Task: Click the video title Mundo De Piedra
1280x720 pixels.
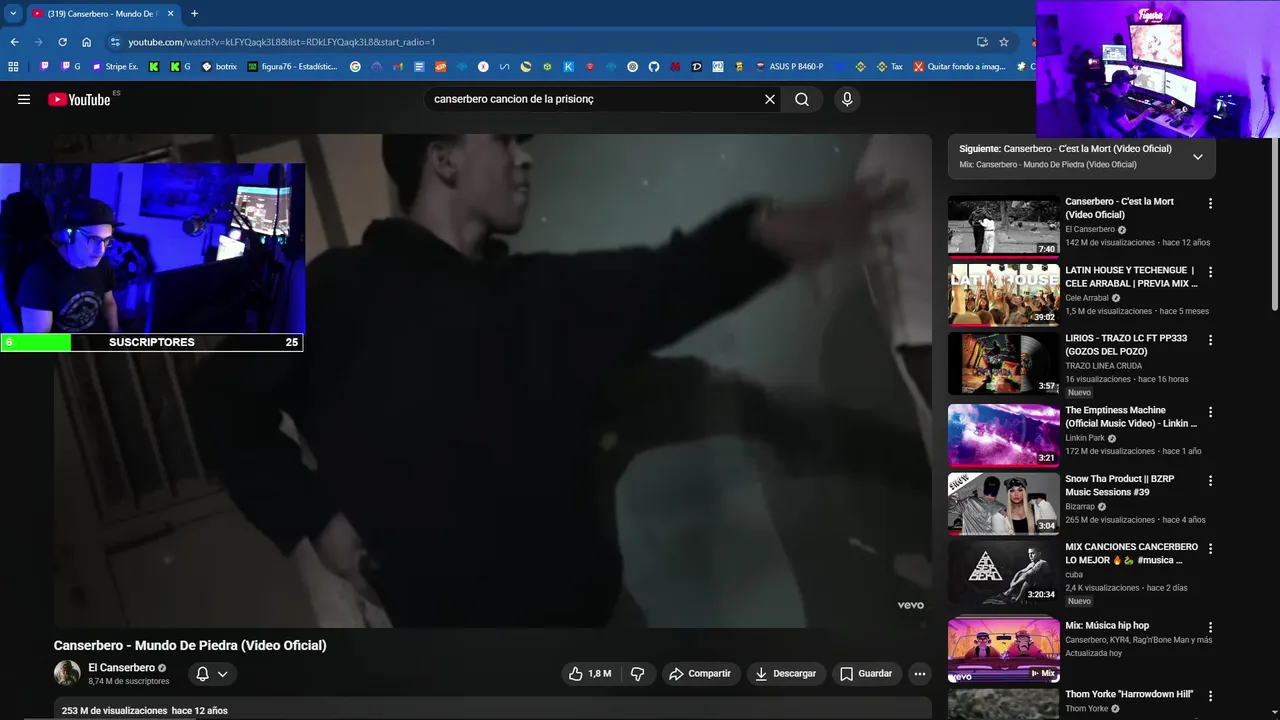Action: (190, 645)
